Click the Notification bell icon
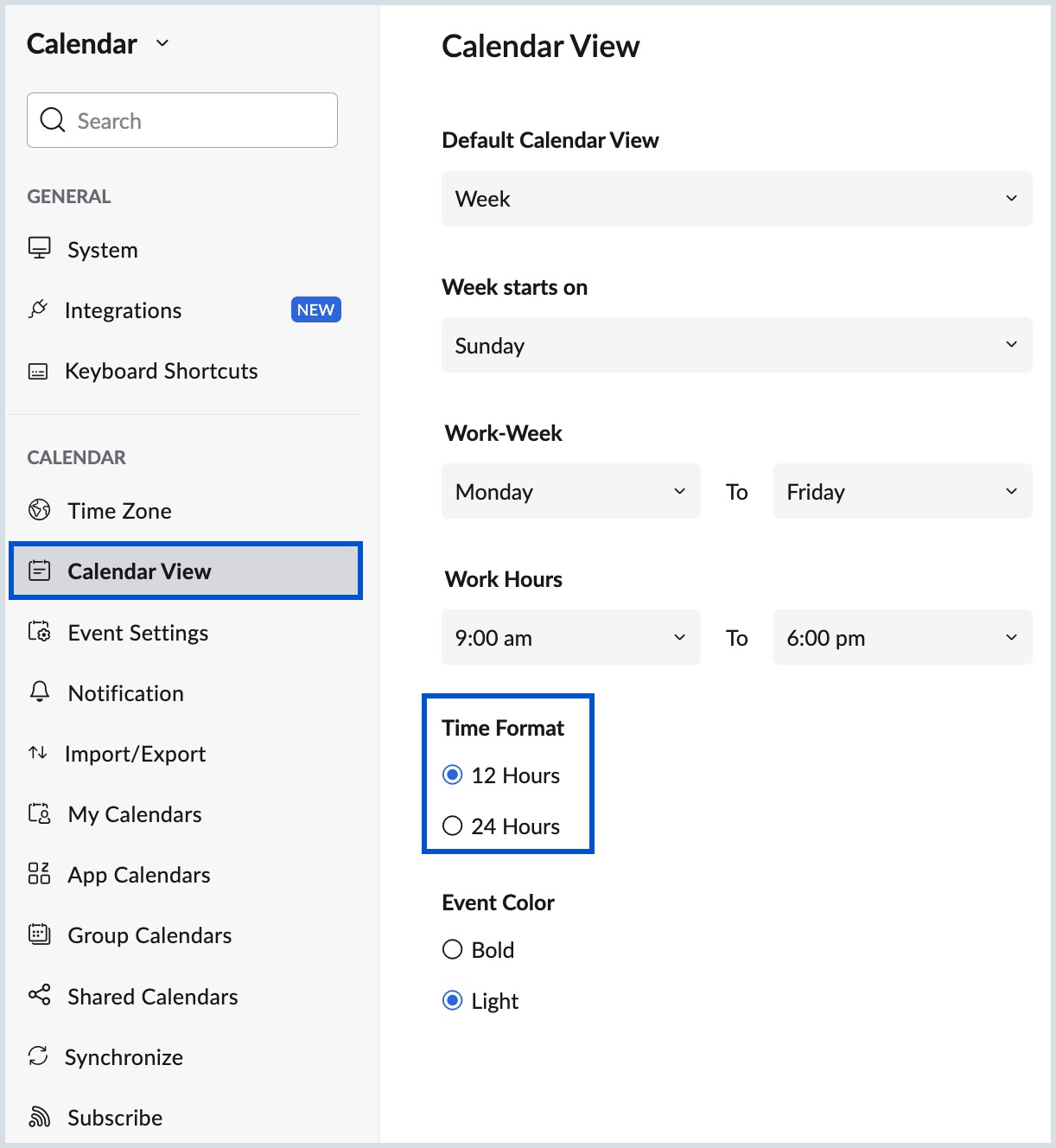1056x1148 pixels. [40, 692]
